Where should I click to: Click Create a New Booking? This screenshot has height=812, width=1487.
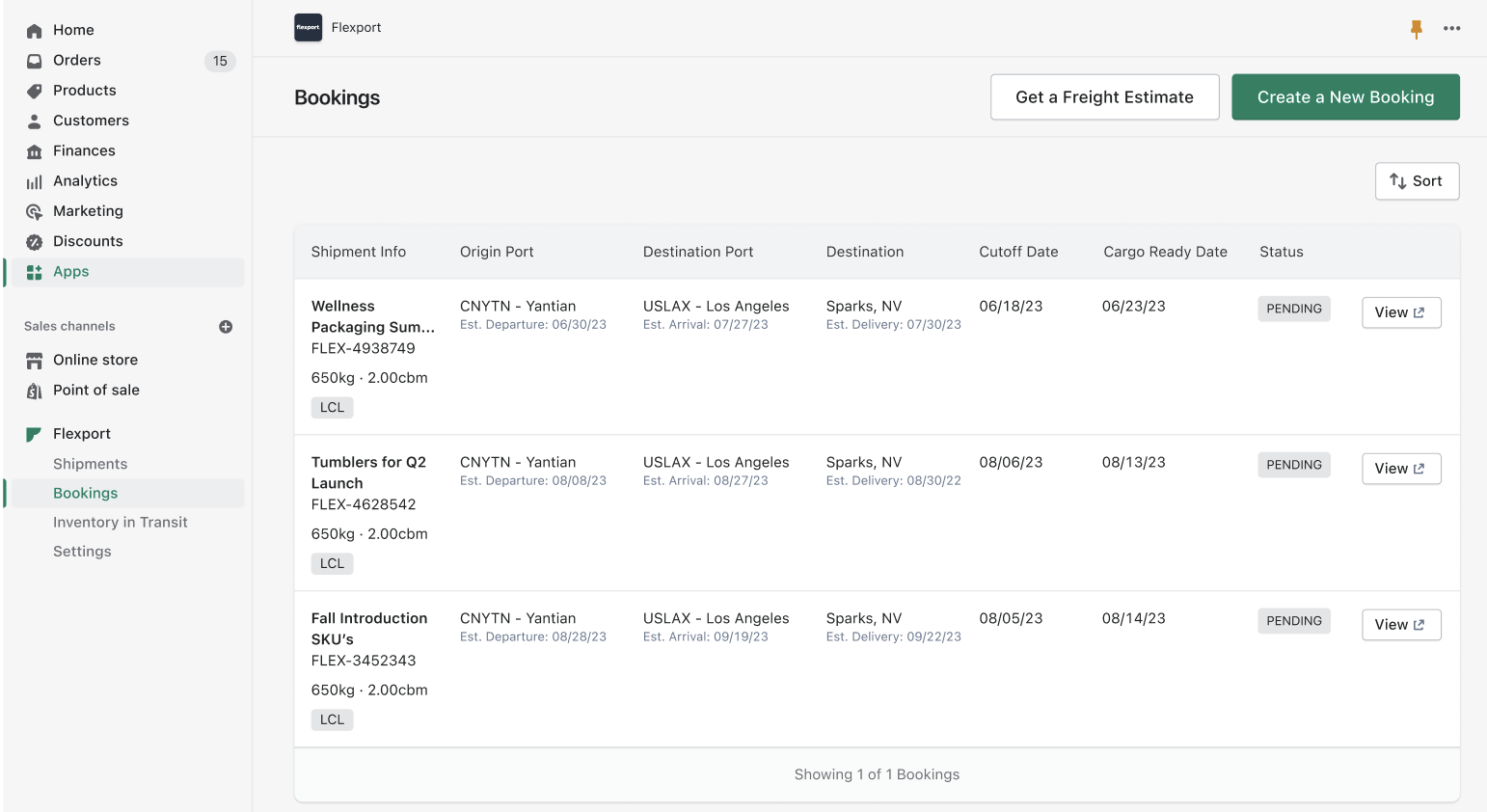[x=1344, y=97]
